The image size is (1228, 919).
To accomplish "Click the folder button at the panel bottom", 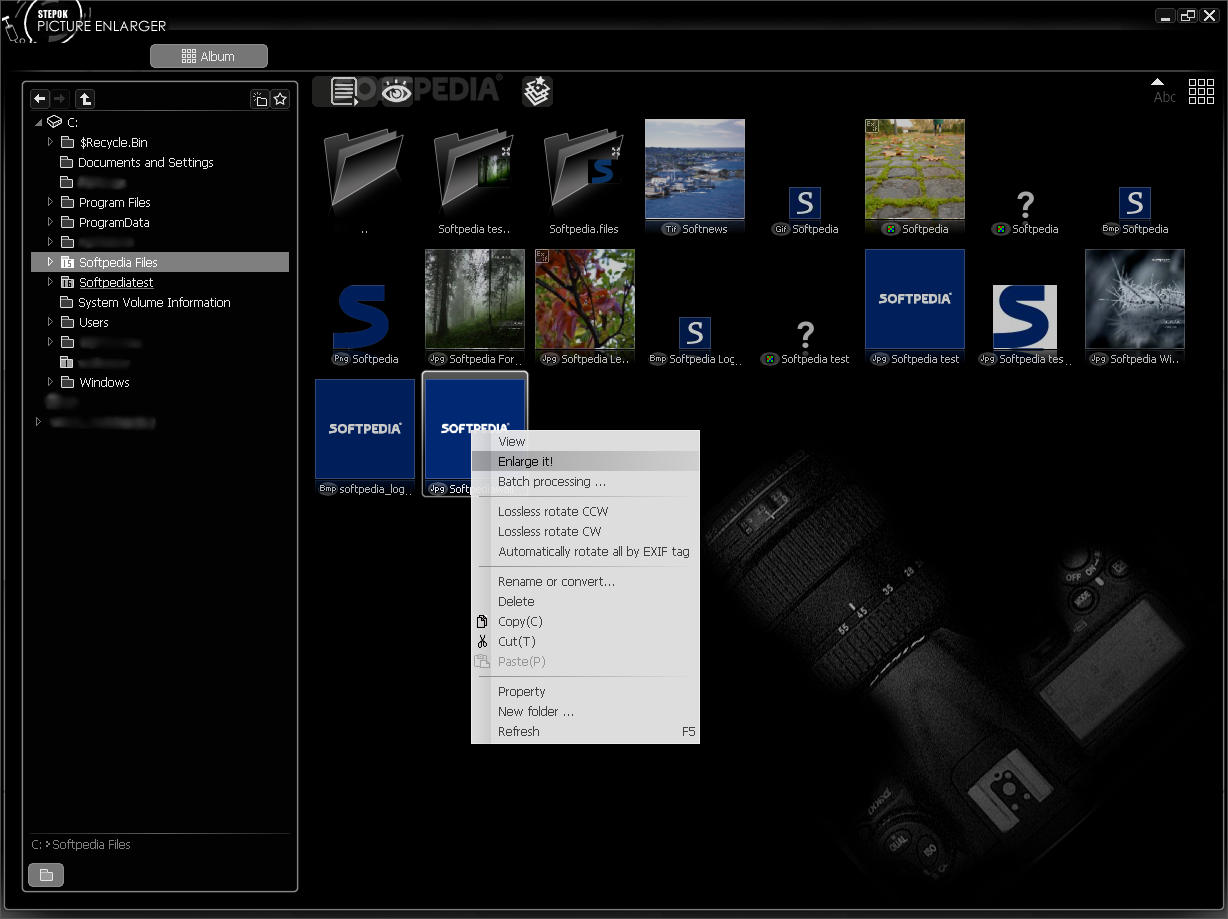I will [46, 875].
